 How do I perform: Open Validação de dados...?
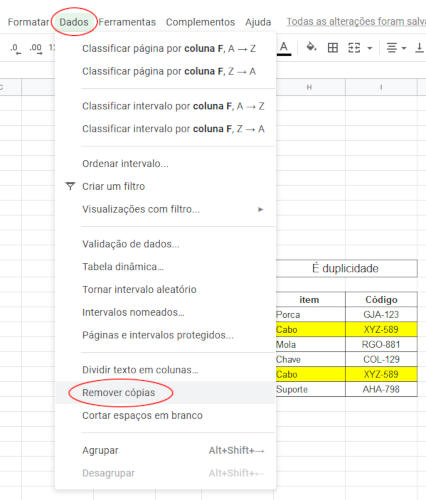pyautogui.click(x=166, y=244)
